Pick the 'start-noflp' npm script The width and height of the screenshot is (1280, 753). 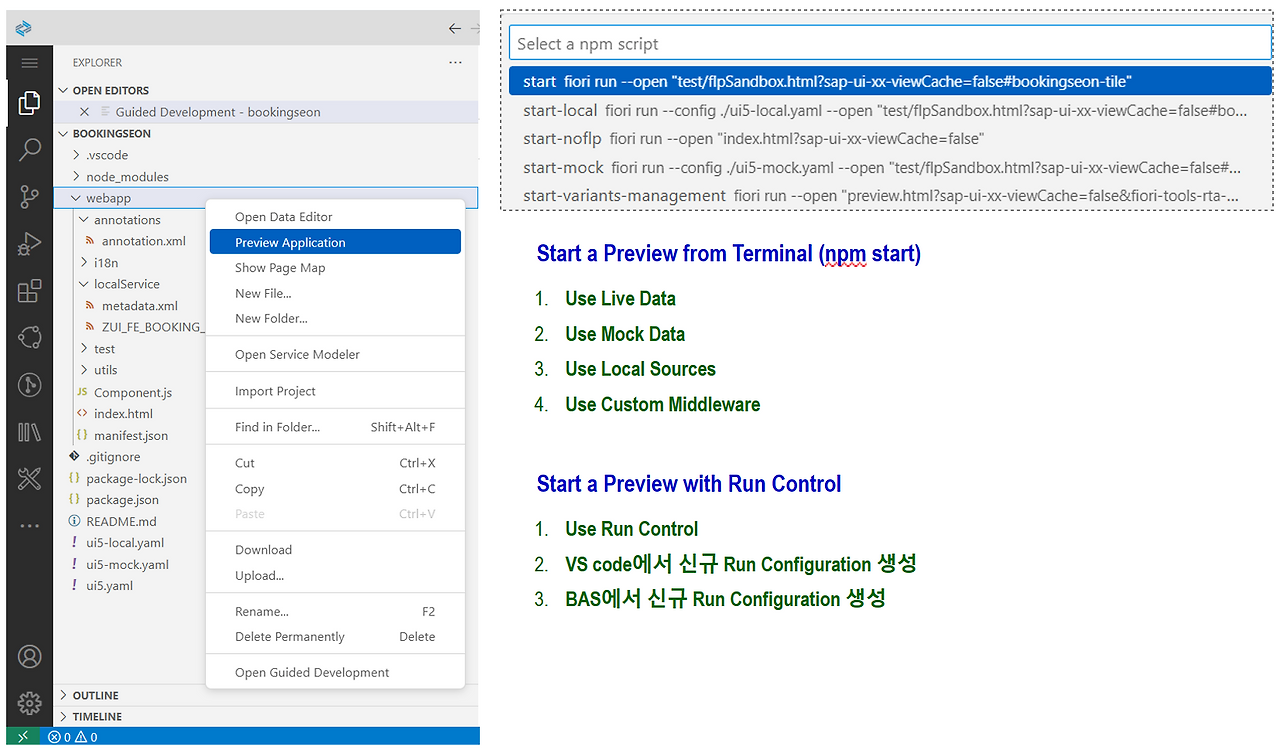(x=889, y=138)
